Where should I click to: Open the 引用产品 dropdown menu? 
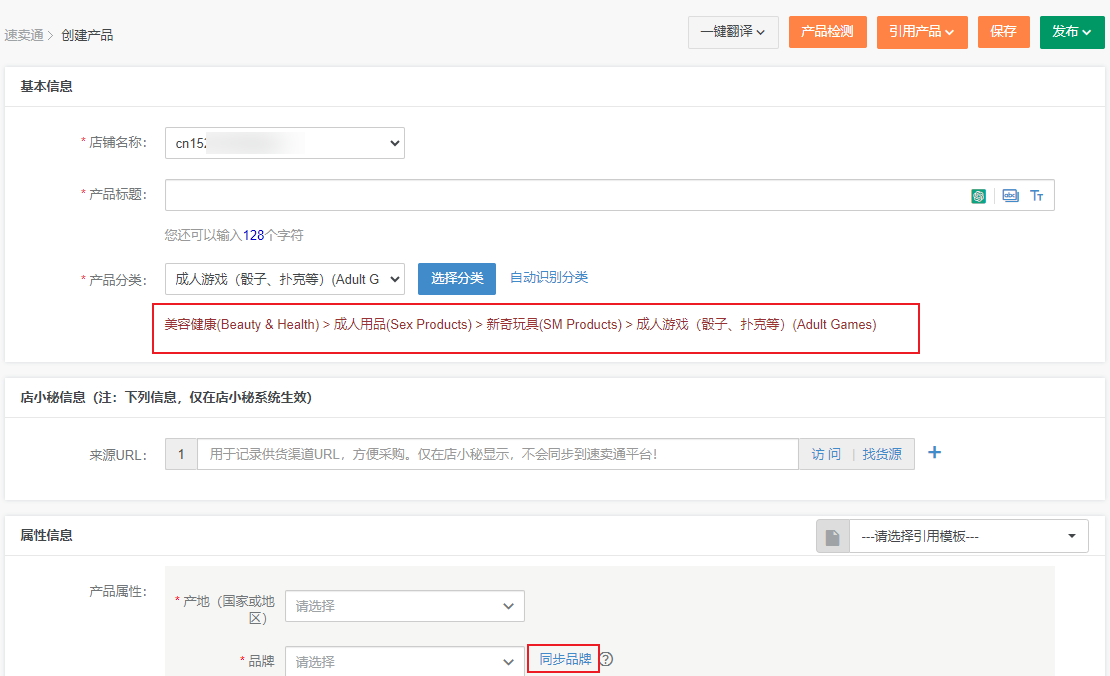921,32
